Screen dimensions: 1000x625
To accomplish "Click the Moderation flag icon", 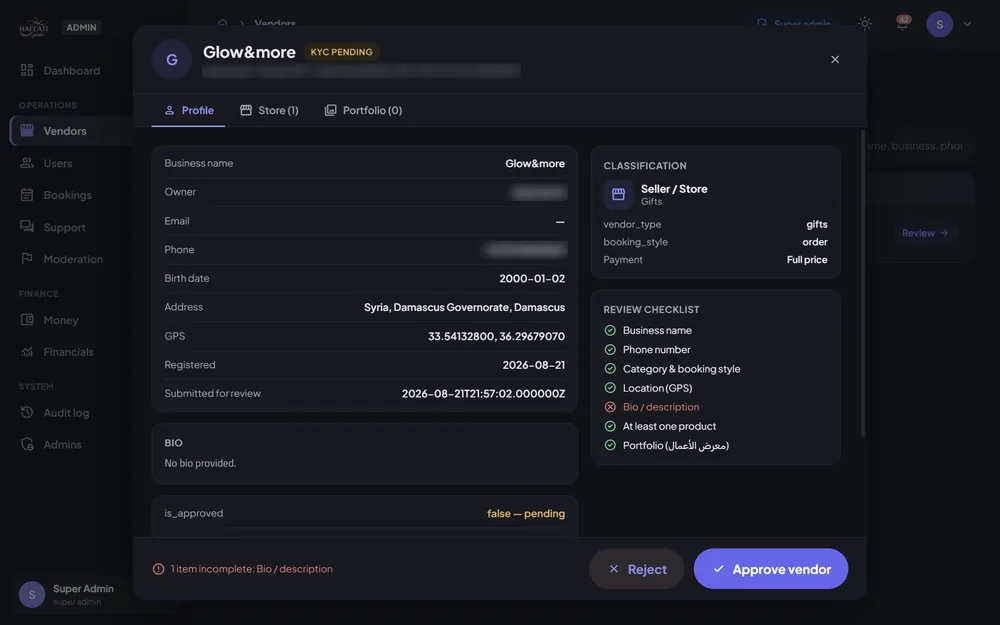I will [x=27, y=258].
